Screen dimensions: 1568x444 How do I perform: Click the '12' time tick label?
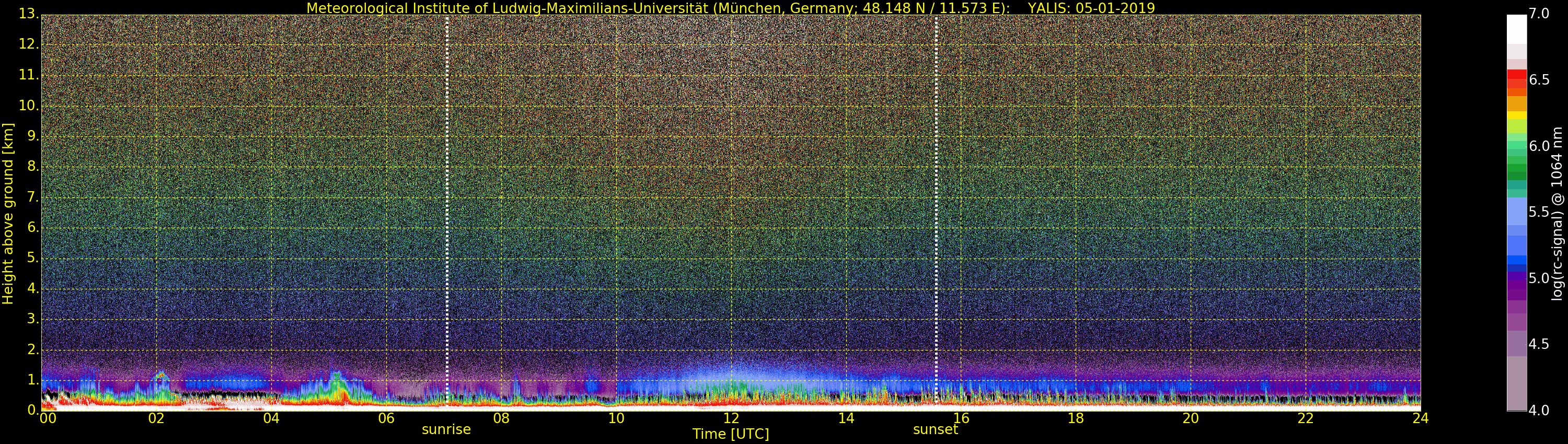click(731, 418)
